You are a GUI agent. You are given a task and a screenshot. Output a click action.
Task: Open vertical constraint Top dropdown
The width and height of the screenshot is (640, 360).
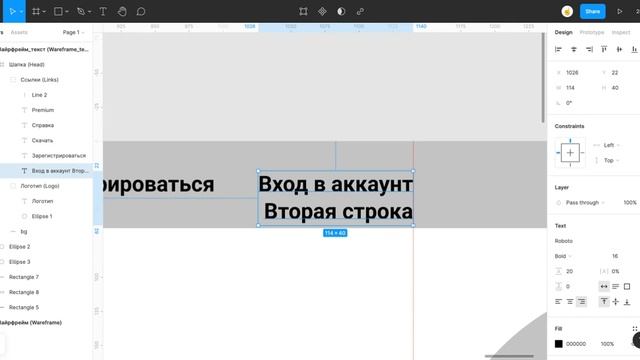point(611,160)
